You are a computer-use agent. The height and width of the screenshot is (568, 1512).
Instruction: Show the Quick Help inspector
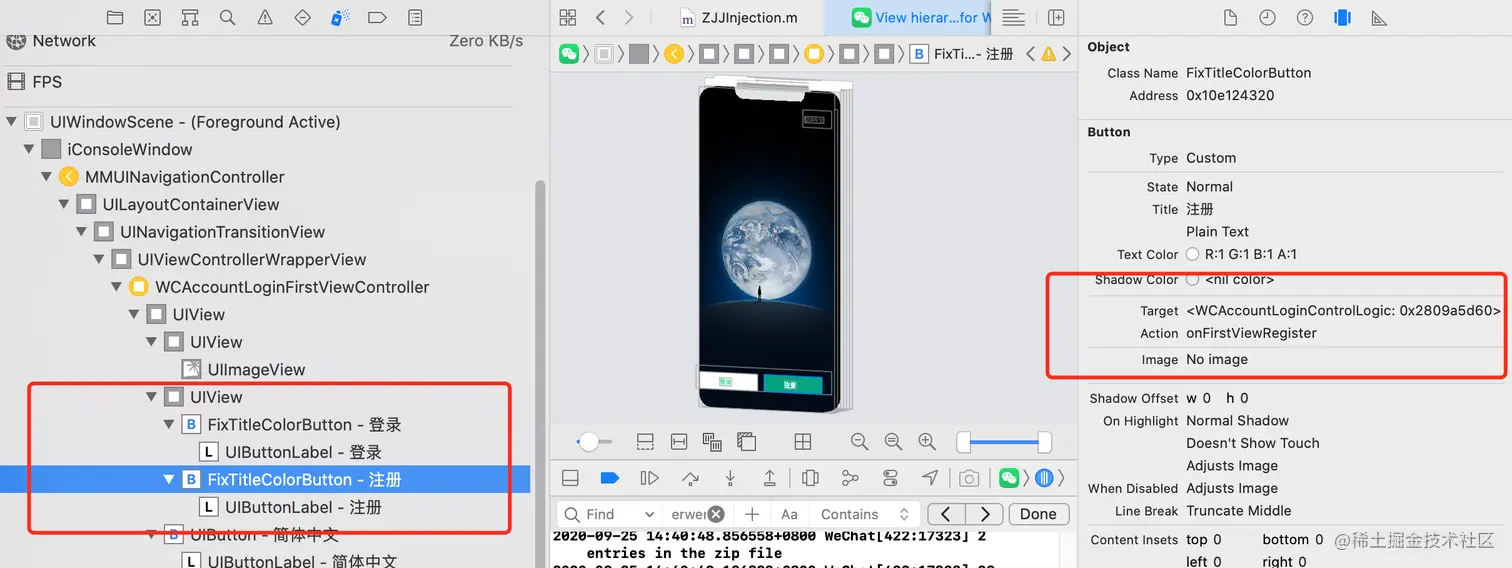coord(1305,18)
